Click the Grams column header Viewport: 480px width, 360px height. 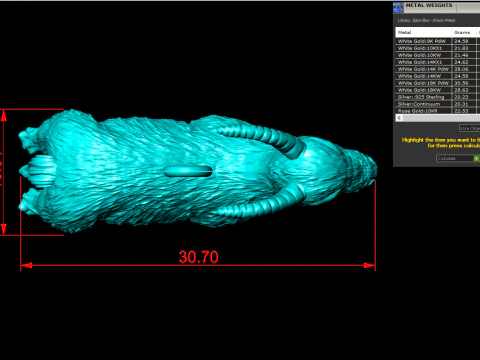464,32
